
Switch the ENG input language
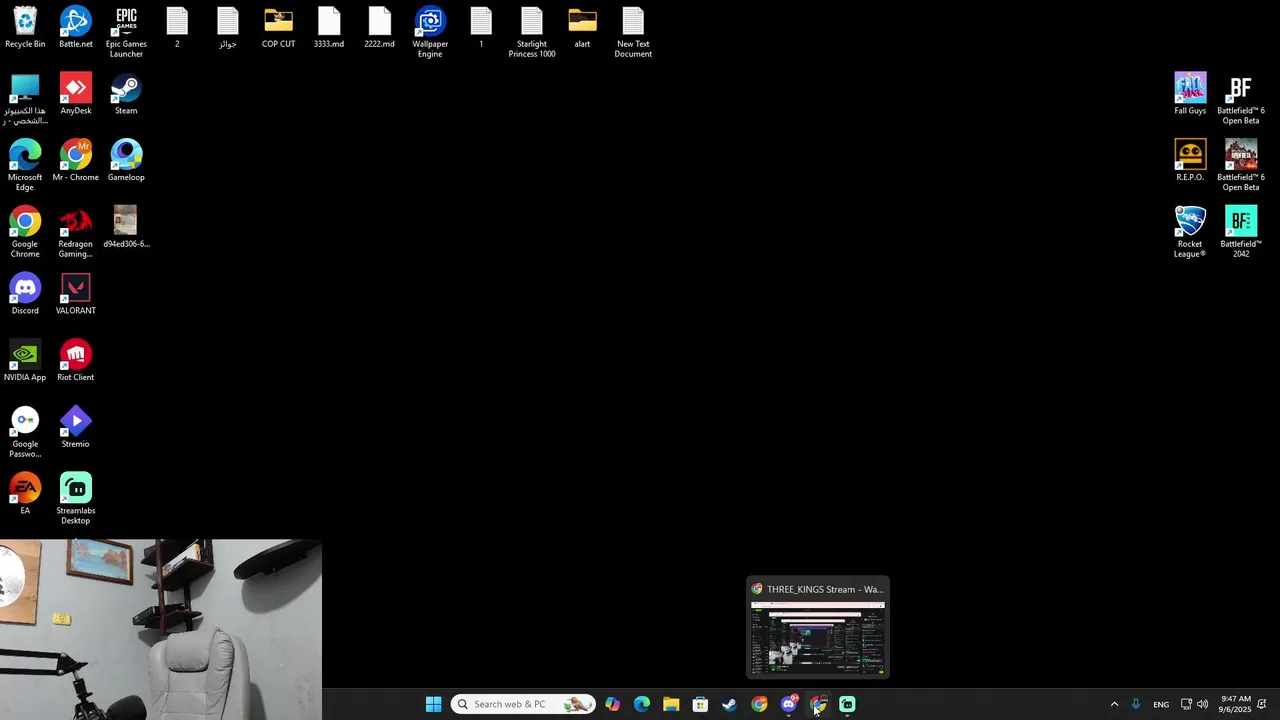1161,704
